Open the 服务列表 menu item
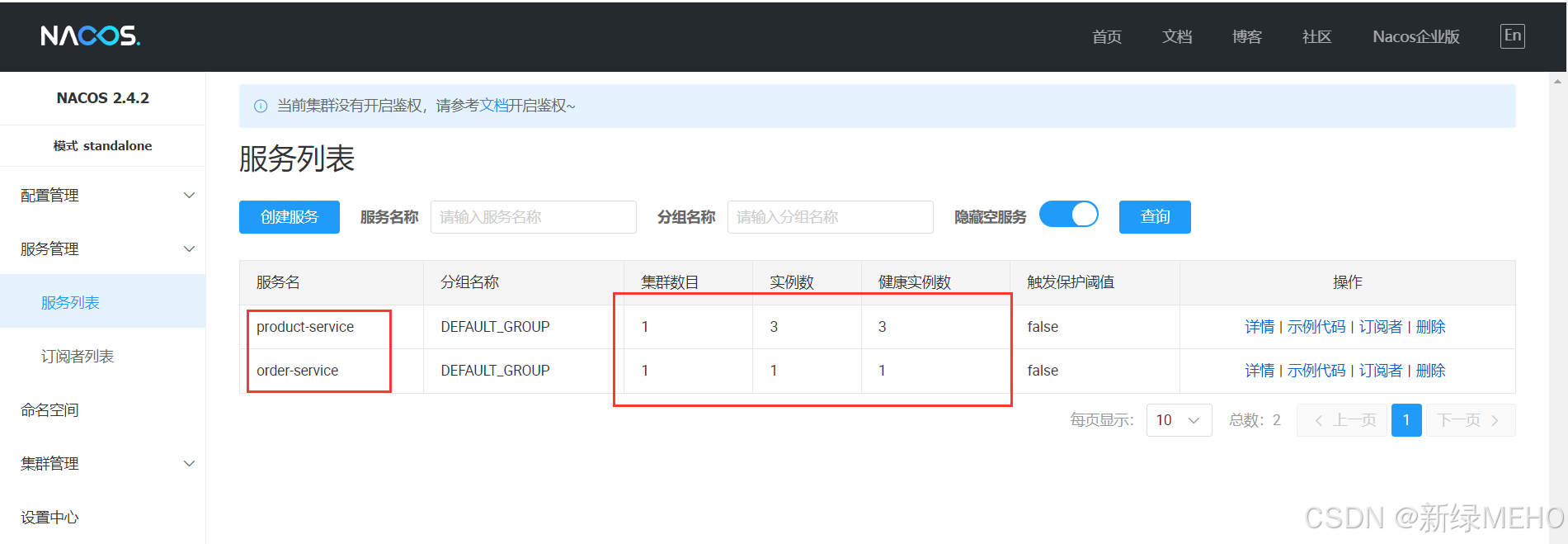Screen dimensions: 1568x544 click(x=102, y=303)
